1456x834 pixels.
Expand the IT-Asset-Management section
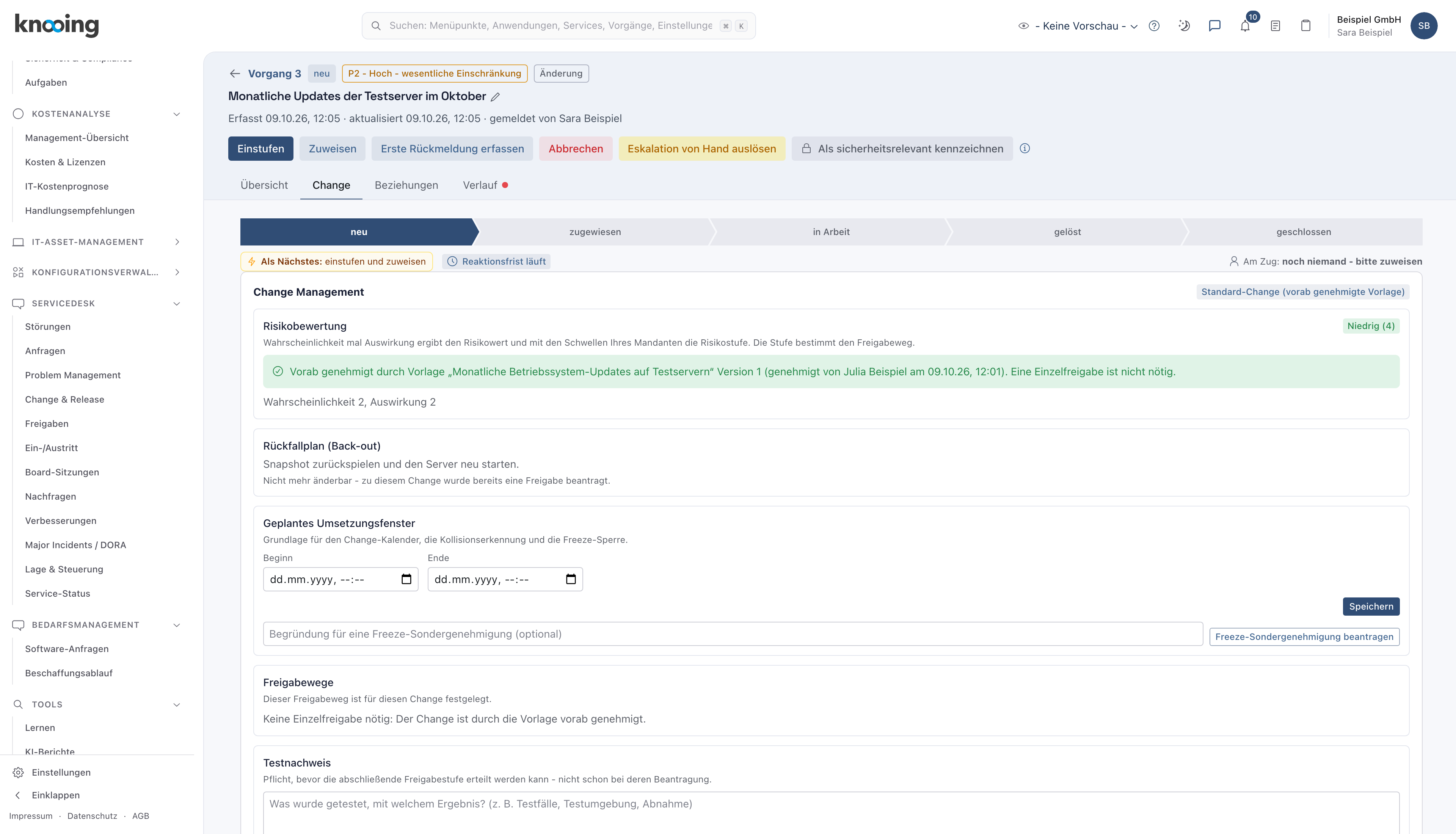(x=177, y=242)
